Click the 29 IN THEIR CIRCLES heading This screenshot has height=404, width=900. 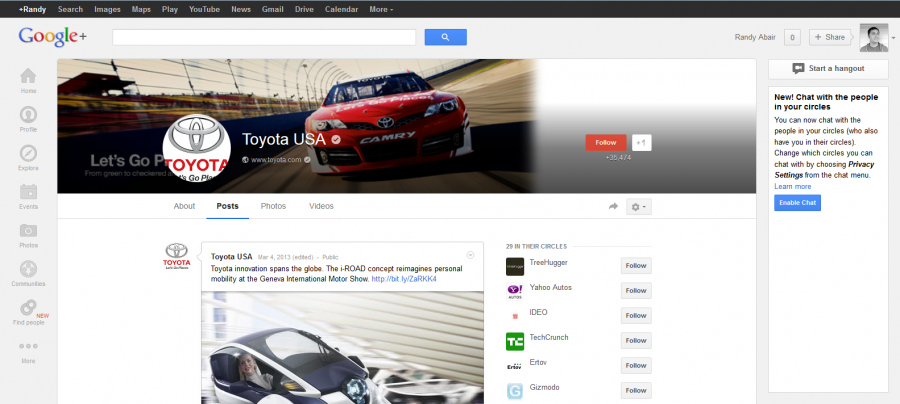coord(536,246)
